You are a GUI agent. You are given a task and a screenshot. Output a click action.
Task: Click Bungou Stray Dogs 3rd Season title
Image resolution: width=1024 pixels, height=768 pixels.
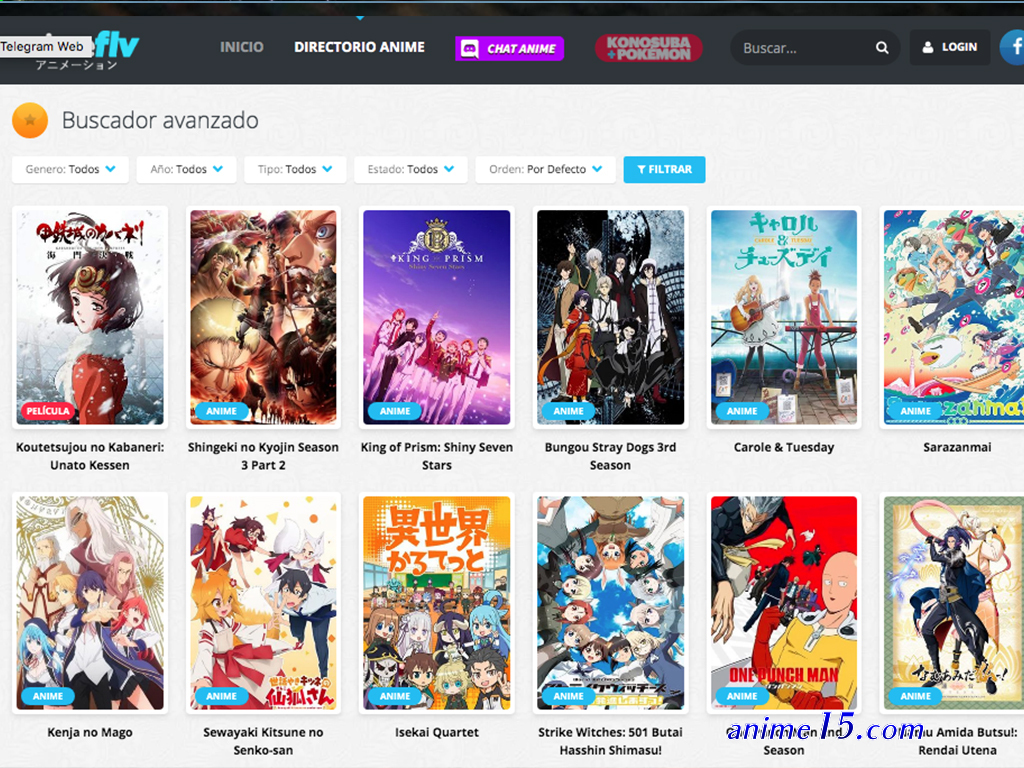click(611, 456)
